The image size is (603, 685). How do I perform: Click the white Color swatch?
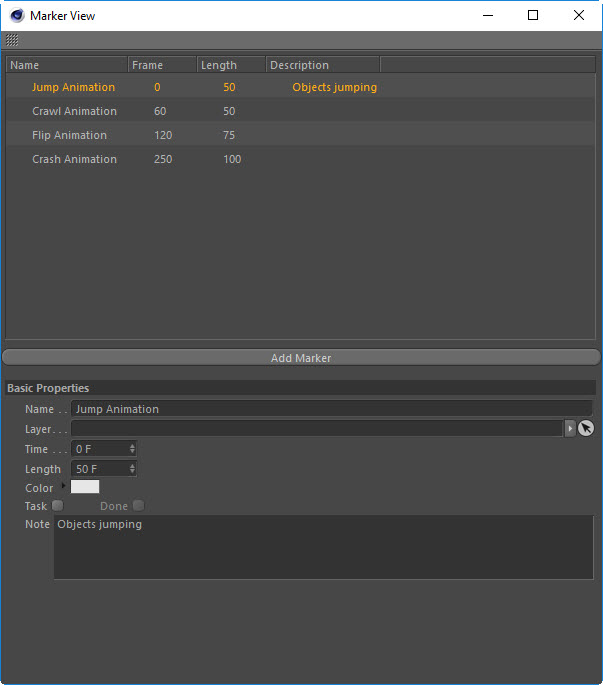(85, 487)
